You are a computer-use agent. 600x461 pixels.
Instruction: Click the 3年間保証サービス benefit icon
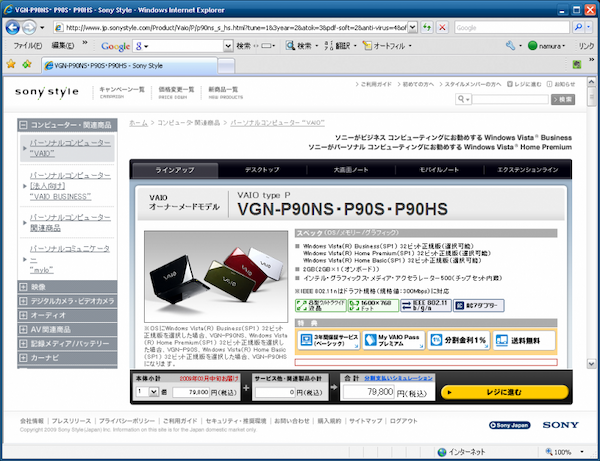coord(328,340)
